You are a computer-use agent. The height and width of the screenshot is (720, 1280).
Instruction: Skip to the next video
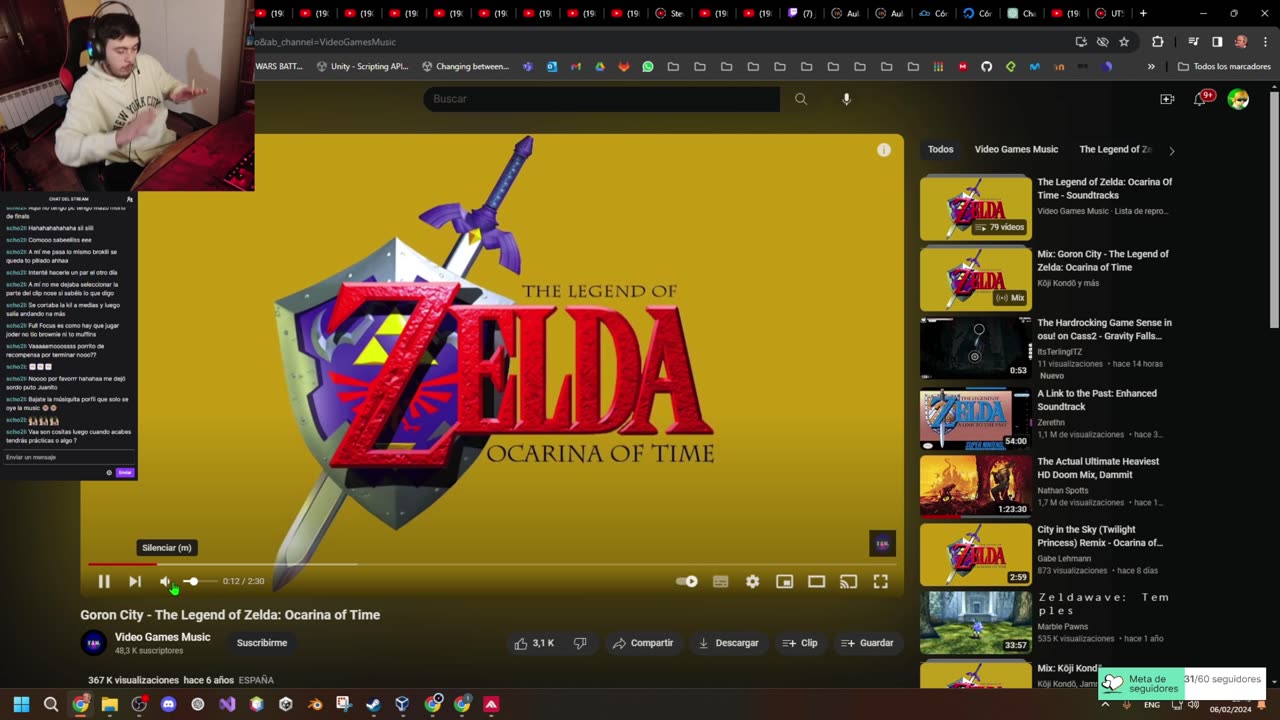pos(135,581)
